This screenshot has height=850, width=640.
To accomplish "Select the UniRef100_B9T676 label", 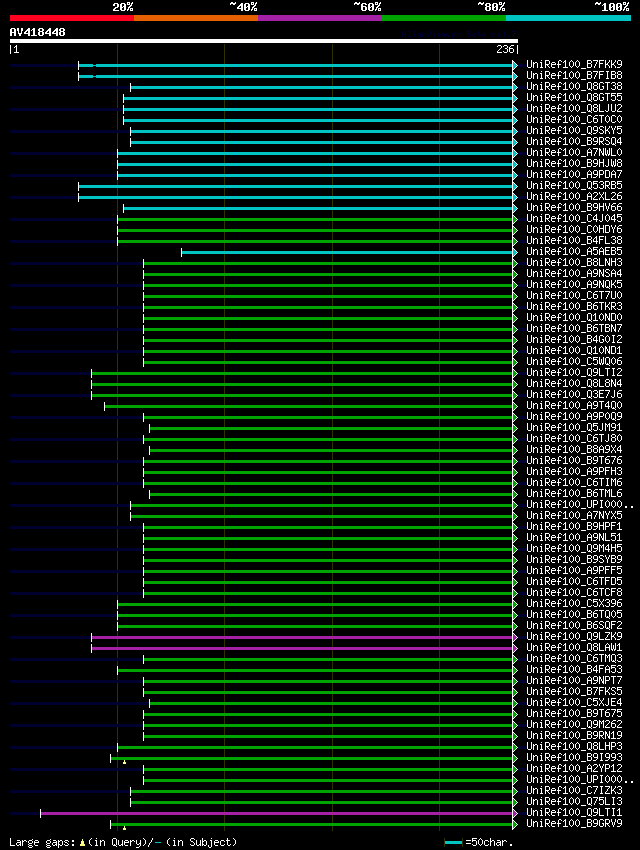I will tap(574, 461).
